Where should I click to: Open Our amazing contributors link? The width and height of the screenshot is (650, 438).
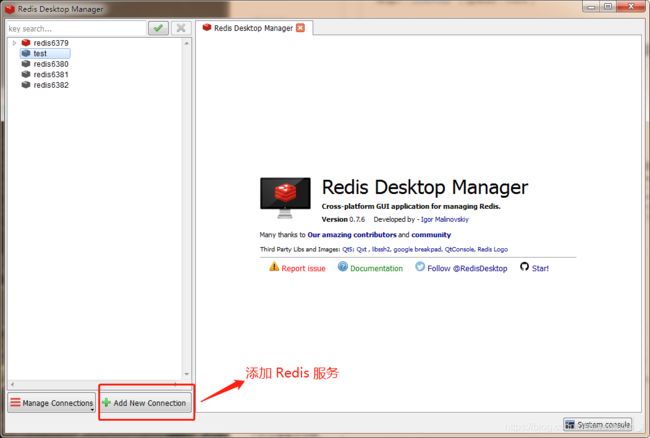[352, 235]
